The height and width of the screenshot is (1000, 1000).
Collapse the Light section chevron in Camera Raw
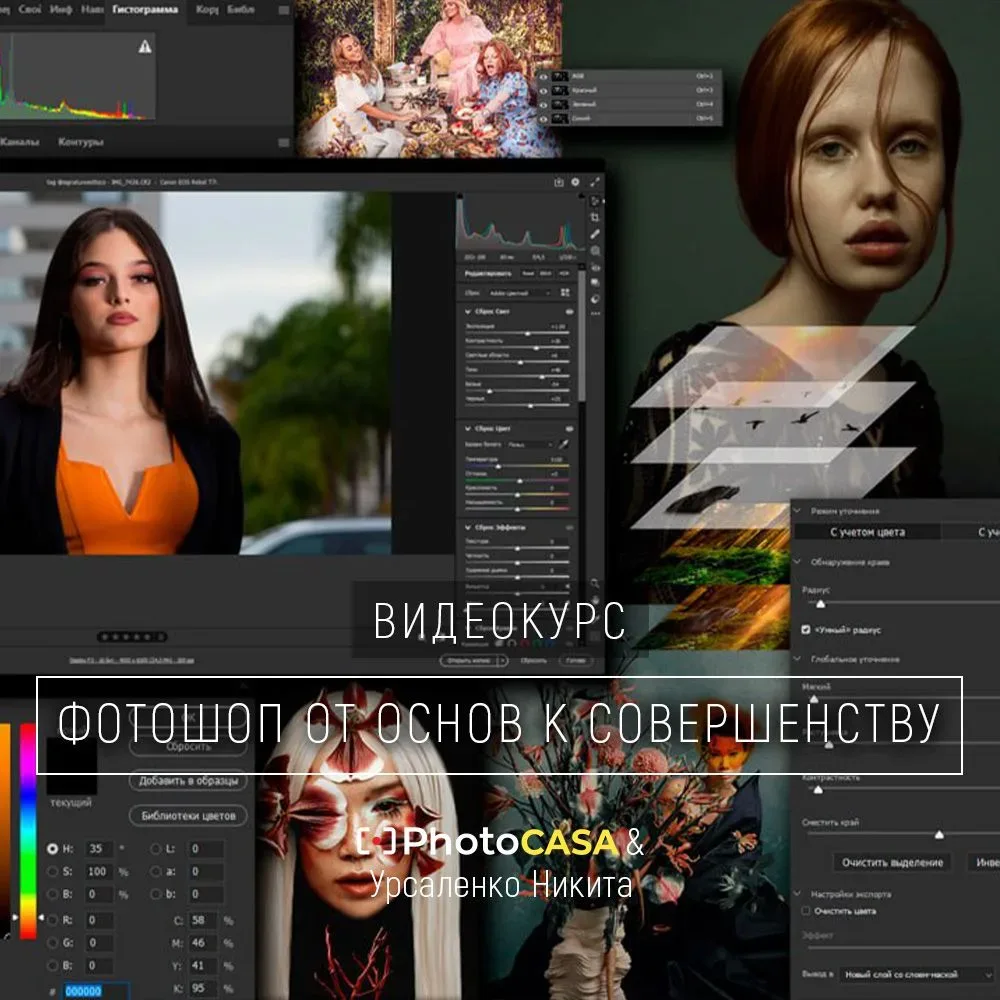467,312
